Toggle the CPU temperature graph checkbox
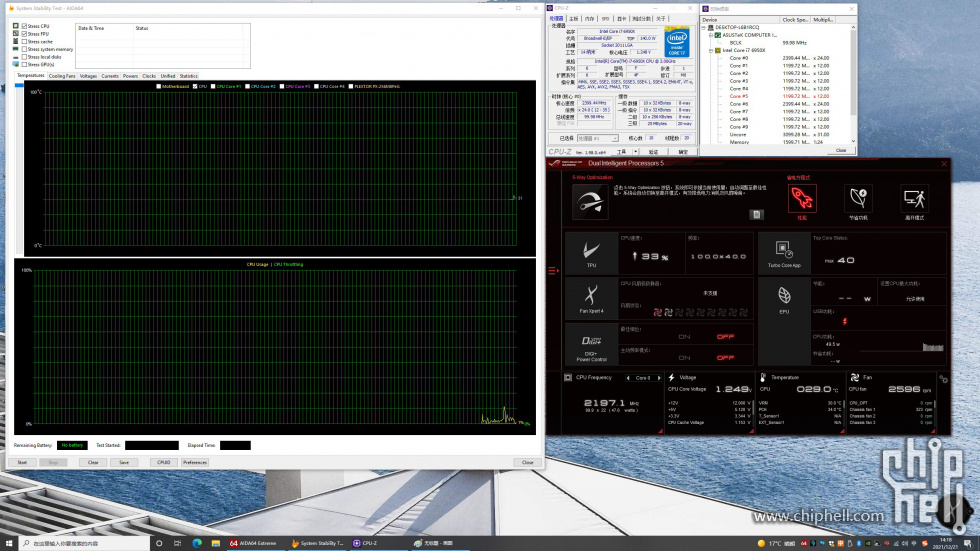This screenshot has height=551, width=980. (195, 86)
